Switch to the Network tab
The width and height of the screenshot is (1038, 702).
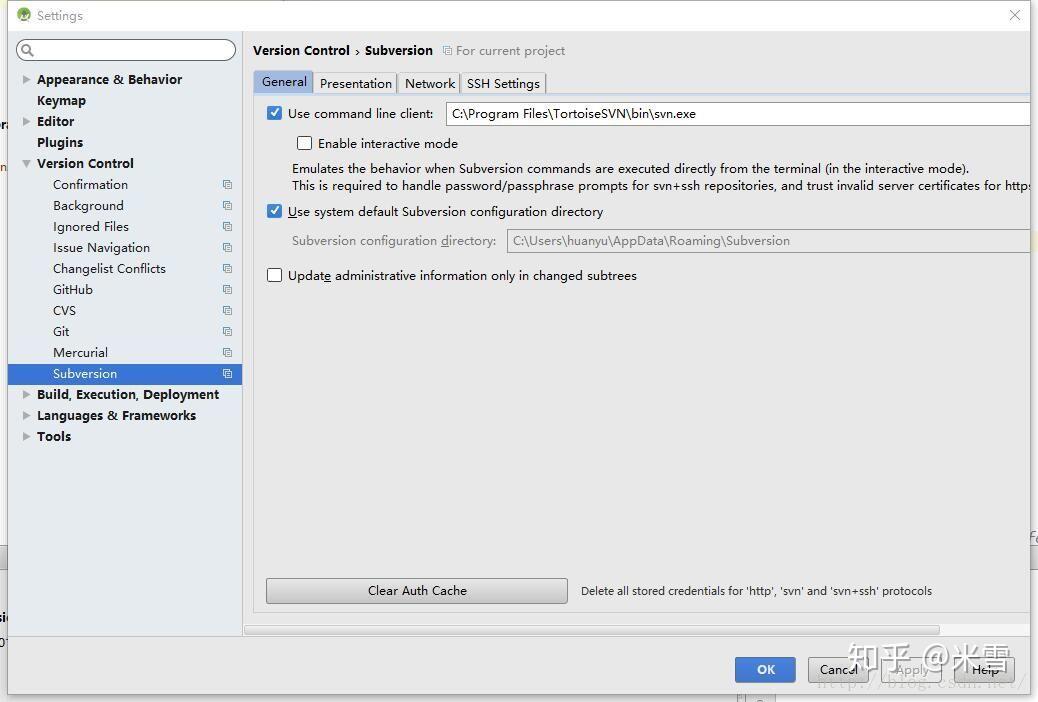[x=429, y=83]
